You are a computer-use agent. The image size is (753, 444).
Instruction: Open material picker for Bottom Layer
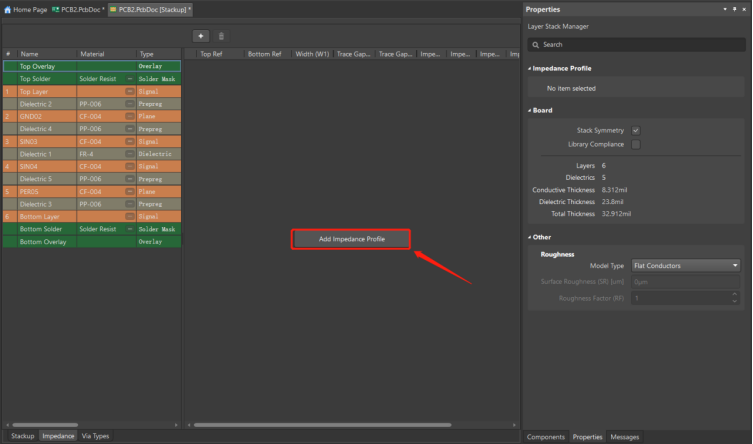129,216
